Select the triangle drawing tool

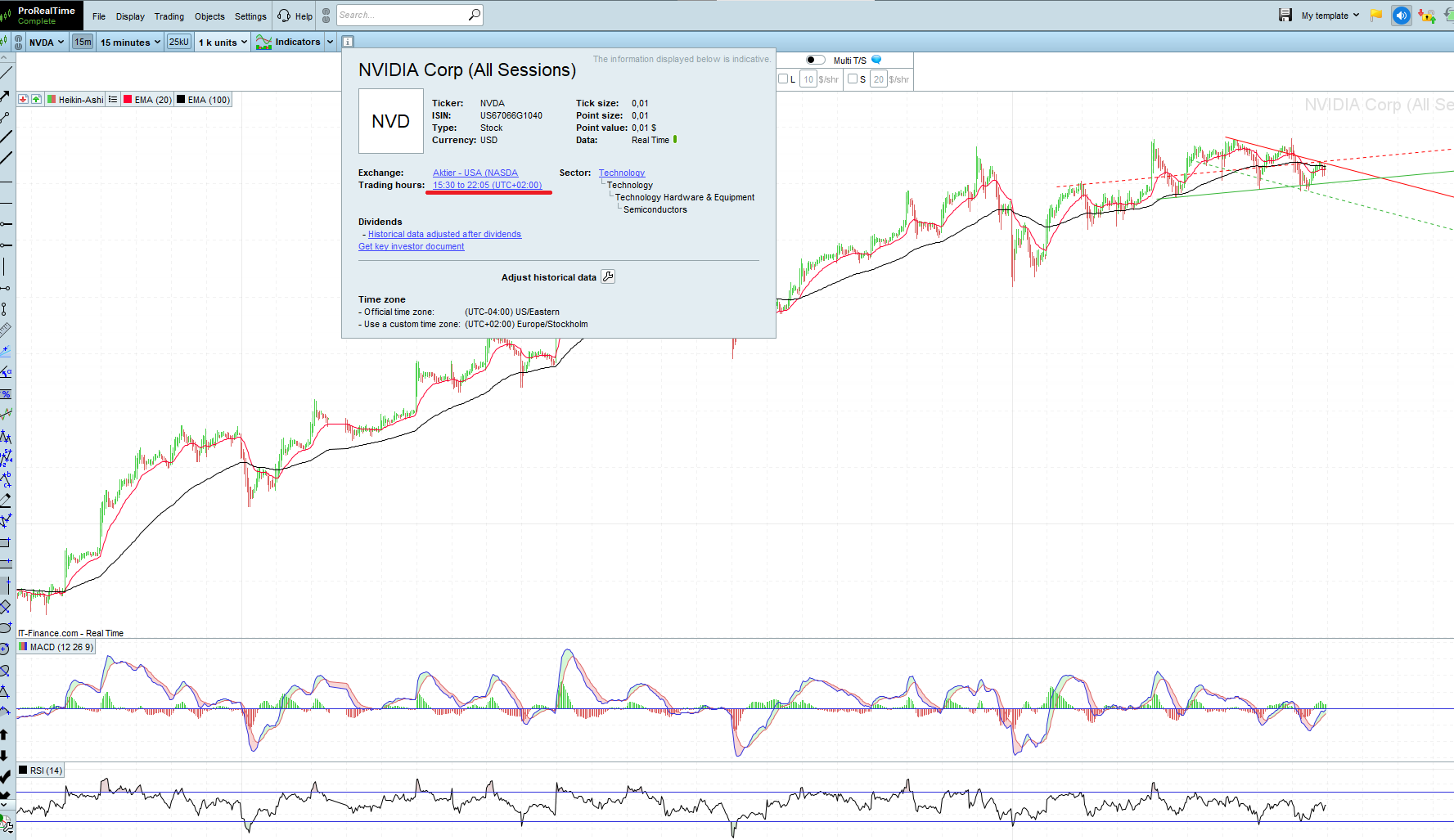5,691
